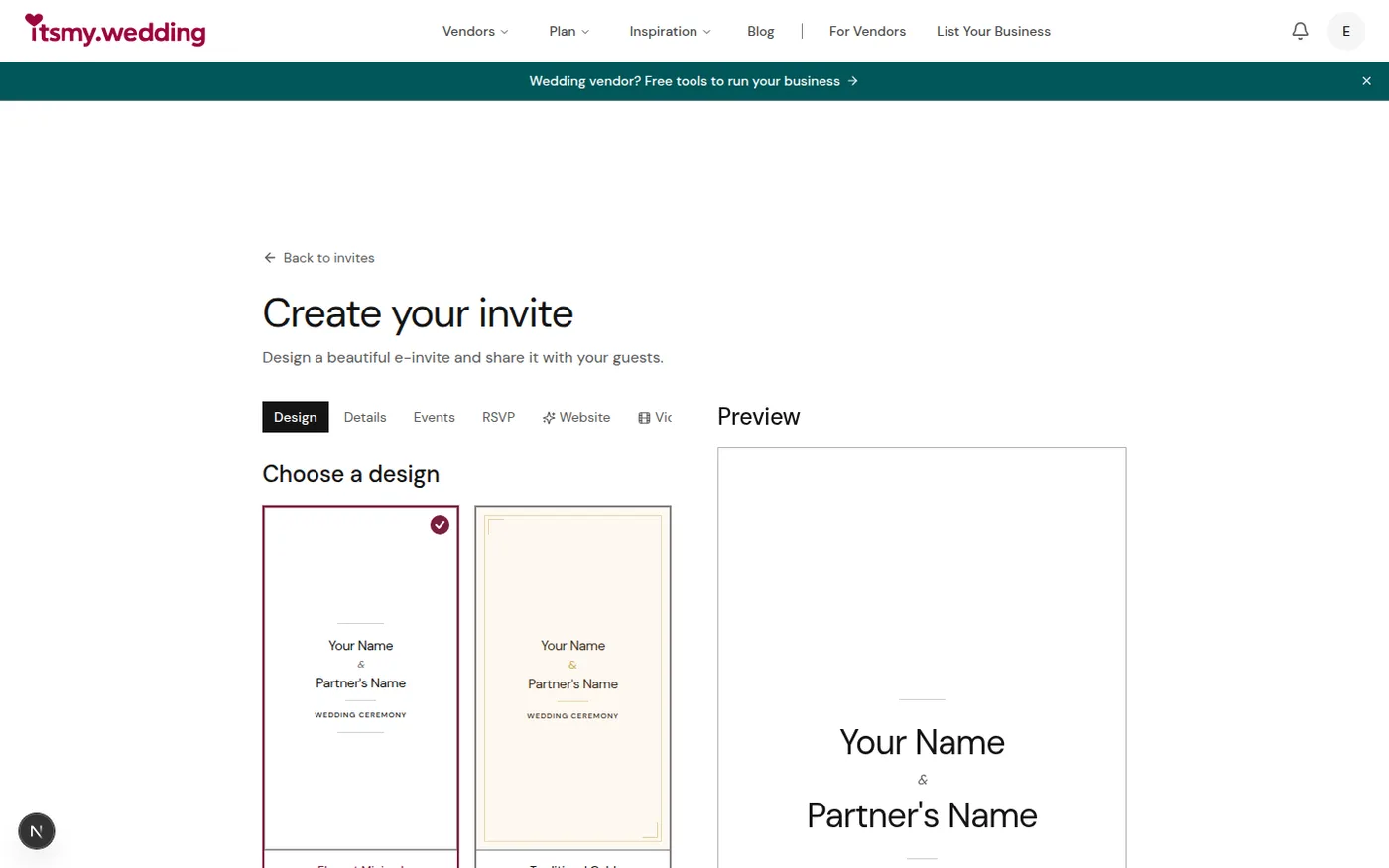Open the Inspiration dropdown
Image resolution: width=1389 pixels, height=868 pixels.
click(669, 31)
